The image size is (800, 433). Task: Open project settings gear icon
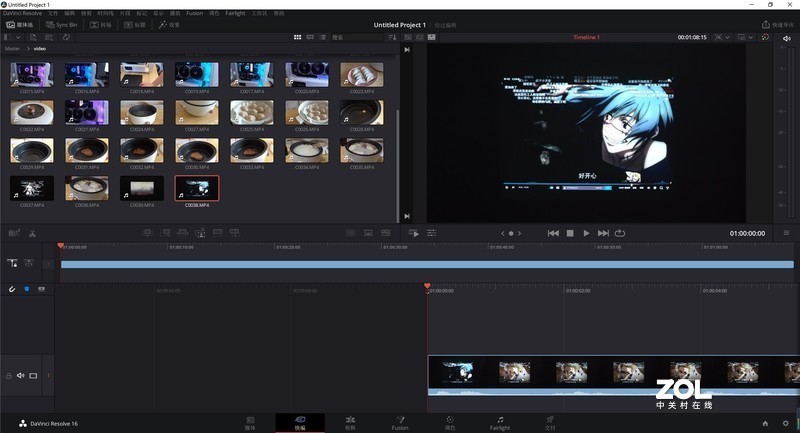(x=785, y=423)
